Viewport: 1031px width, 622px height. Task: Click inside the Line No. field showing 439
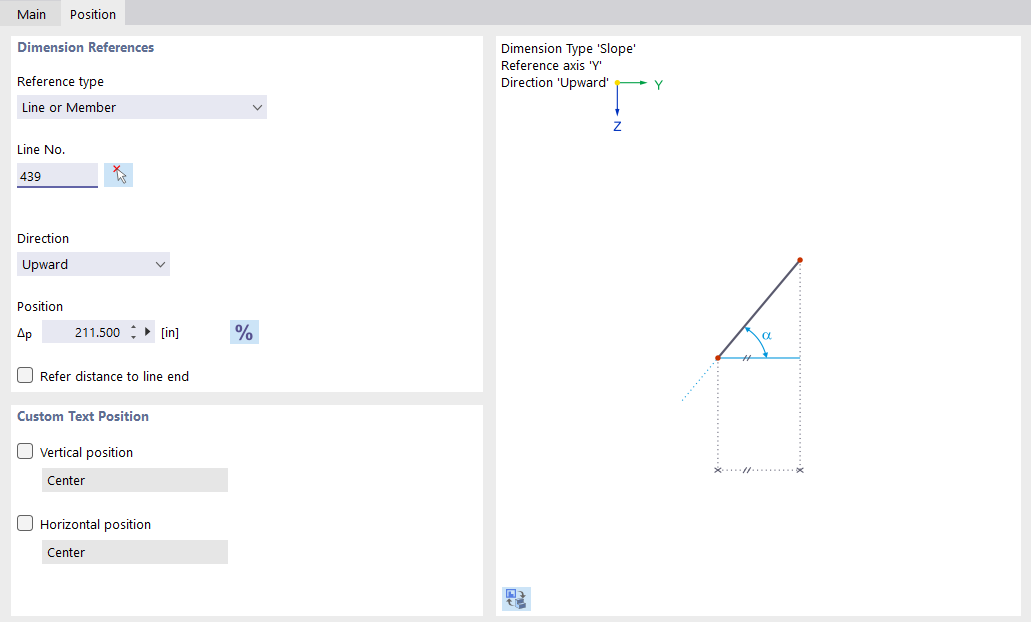(x=57, y=175)
